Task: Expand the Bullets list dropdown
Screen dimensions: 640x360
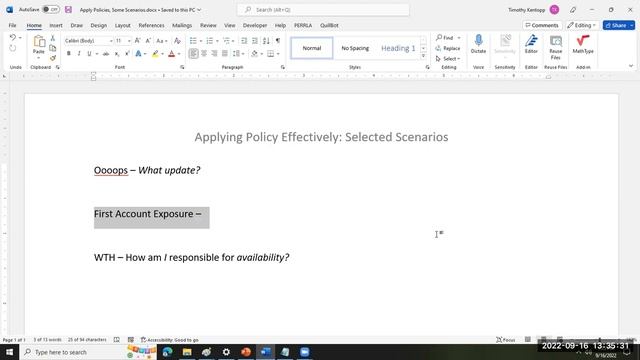Action: [201, 41]
